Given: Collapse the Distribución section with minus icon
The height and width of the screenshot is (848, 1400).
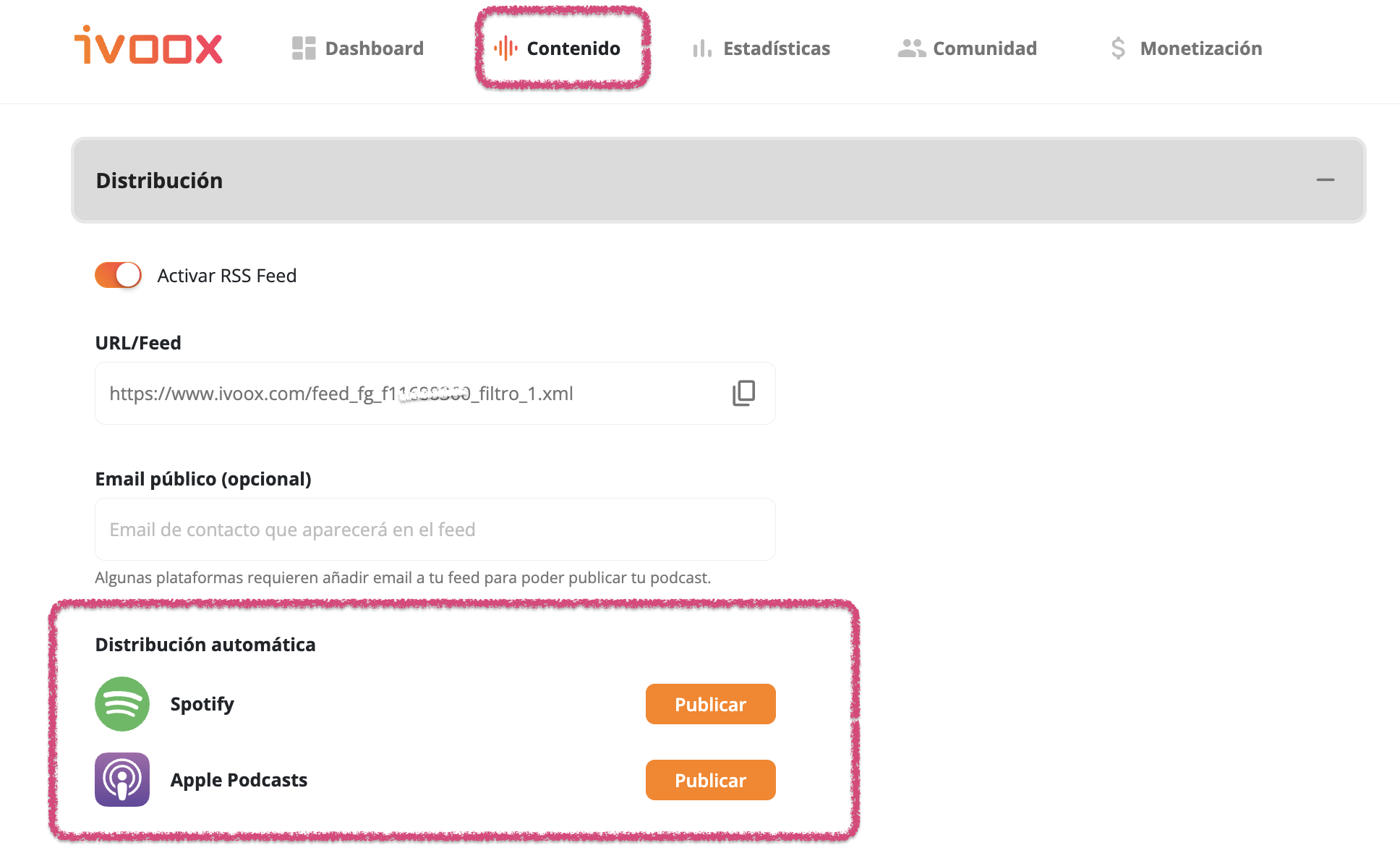Looking at the screenshot, I should pos(1326,179).
